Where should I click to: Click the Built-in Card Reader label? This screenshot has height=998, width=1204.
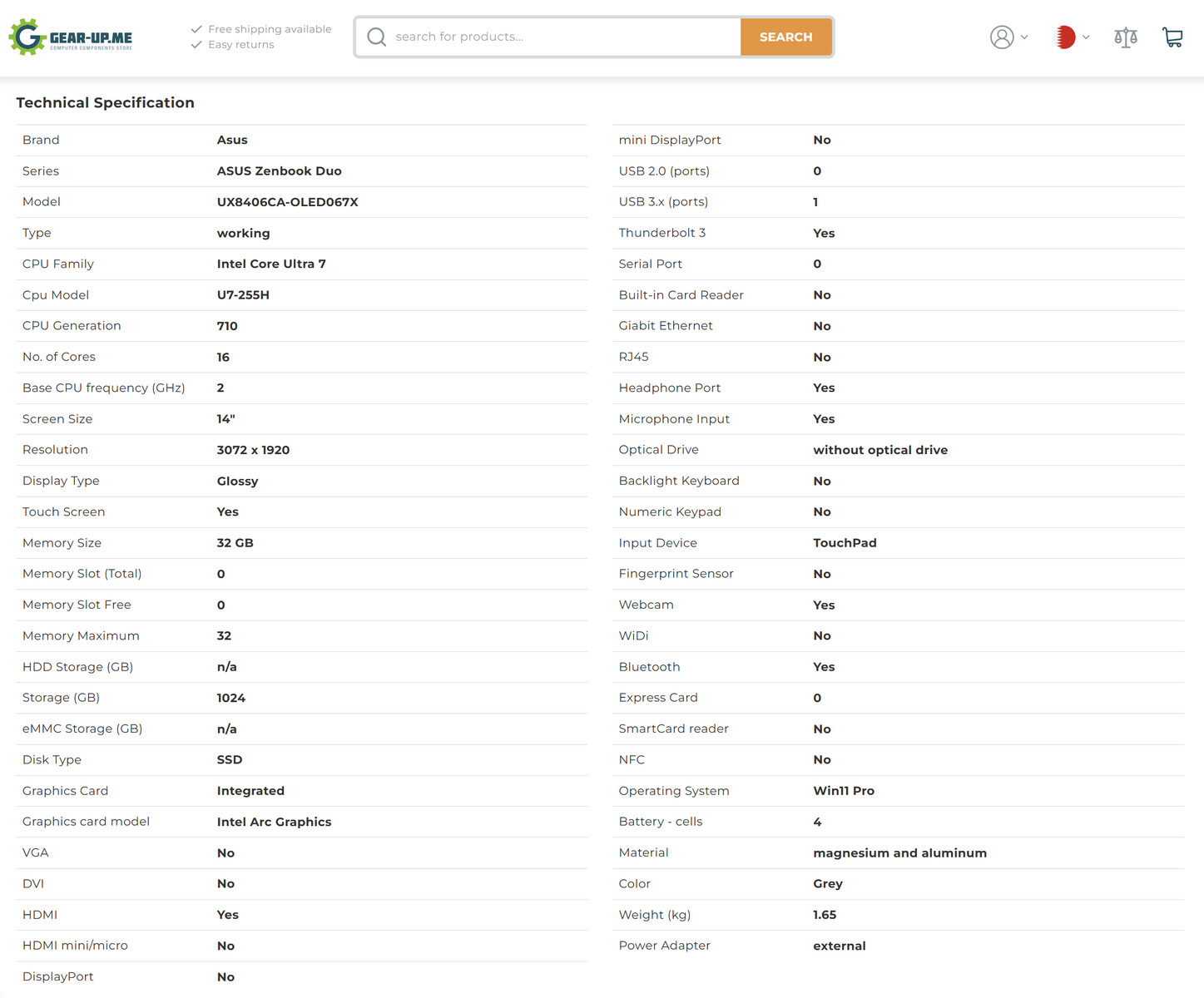click(x=681, y=295)
